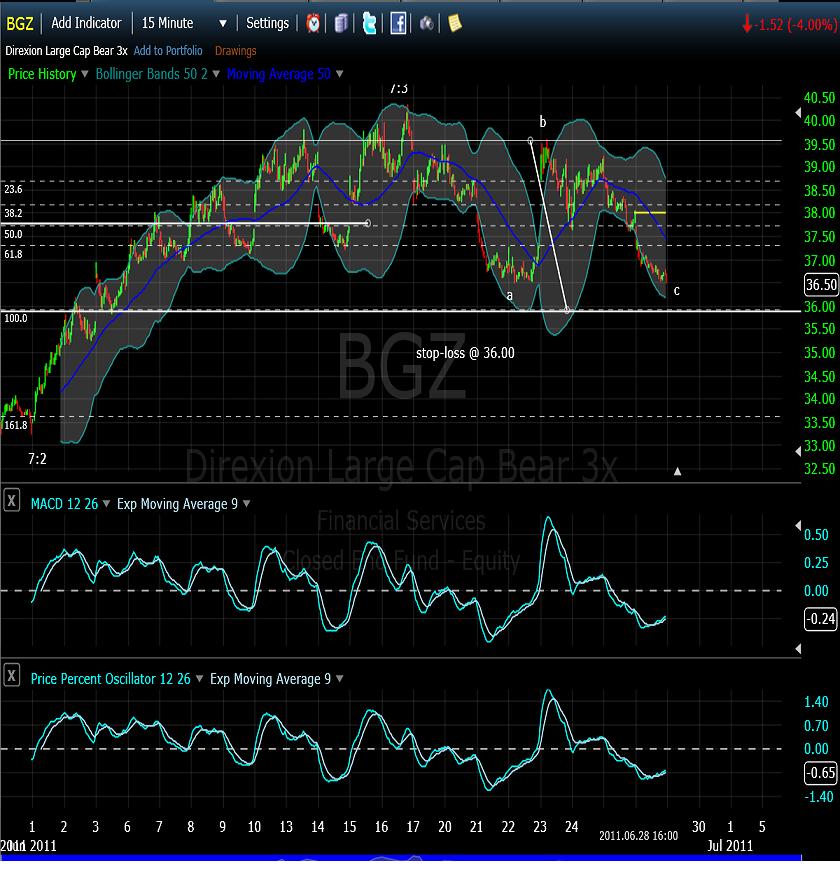Image resolution: width=840 pixels, height=877 pixels.
Task: Open the 15 Minute timeframe dropdown
Action: (x=223, y=23)
